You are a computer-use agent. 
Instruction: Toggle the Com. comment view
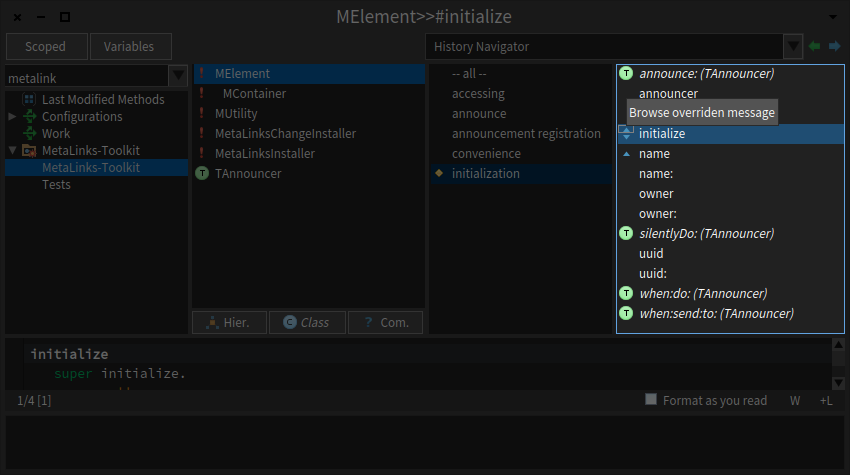coord(385,323)
